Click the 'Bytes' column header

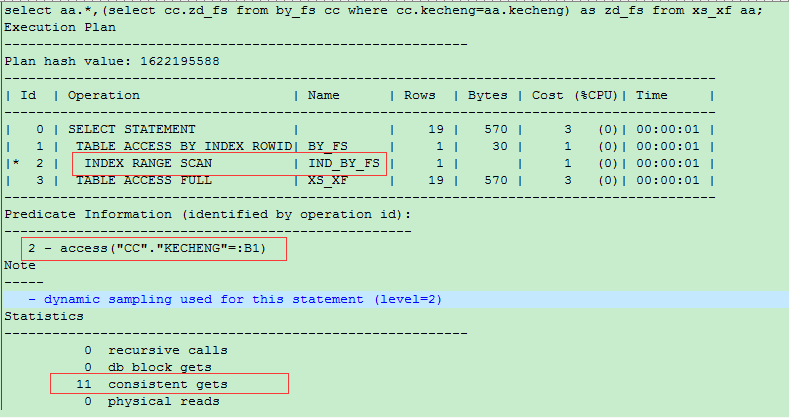tap(488, 95)
